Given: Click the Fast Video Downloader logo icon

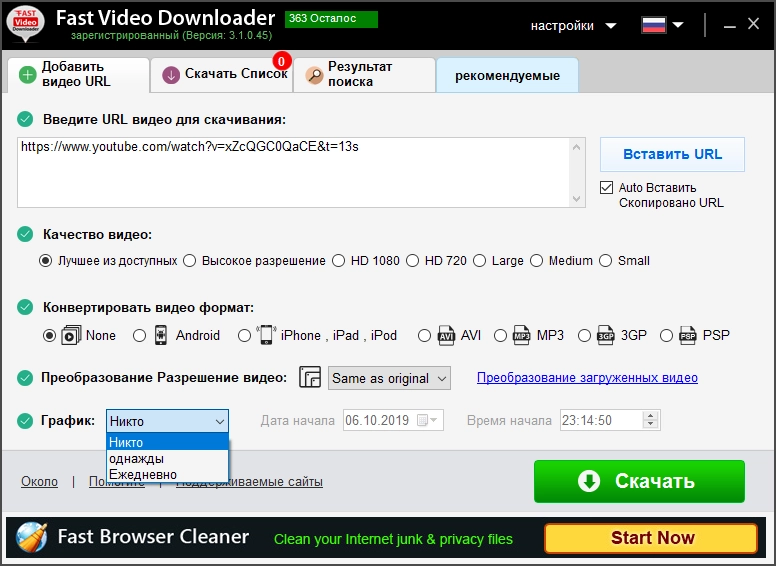Looking at the screenshot, I should click(25, 23).
